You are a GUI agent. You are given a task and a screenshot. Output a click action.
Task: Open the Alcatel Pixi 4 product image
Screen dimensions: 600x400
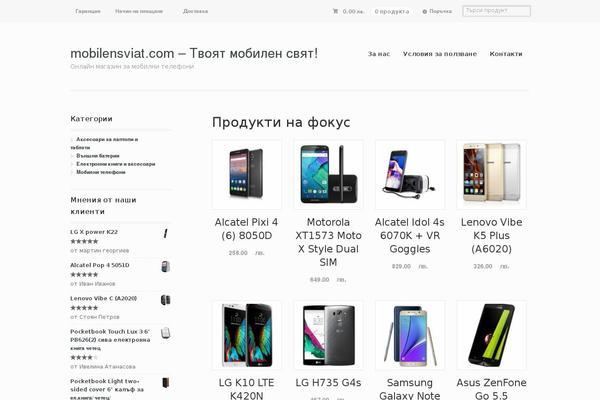[246, 175]
